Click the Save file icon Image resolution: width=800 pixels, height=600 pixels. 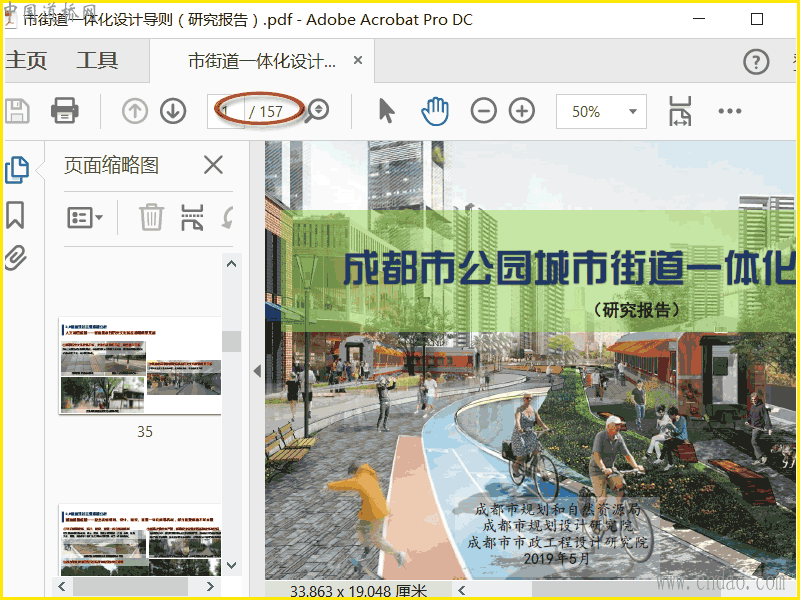click(17, 111)
